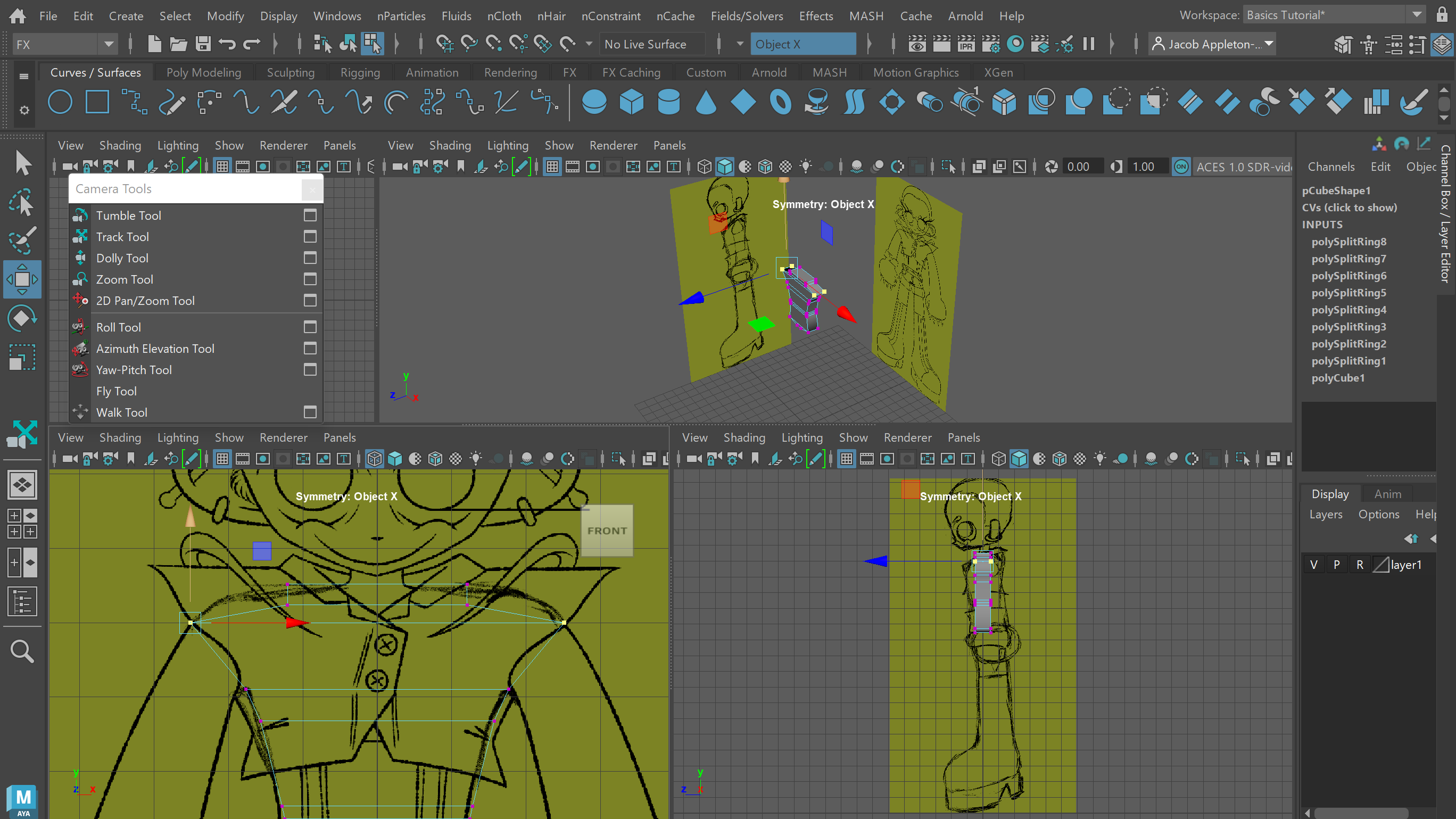
Task: Click the NURBS cube shelf icon
Action: click(631, 103)
